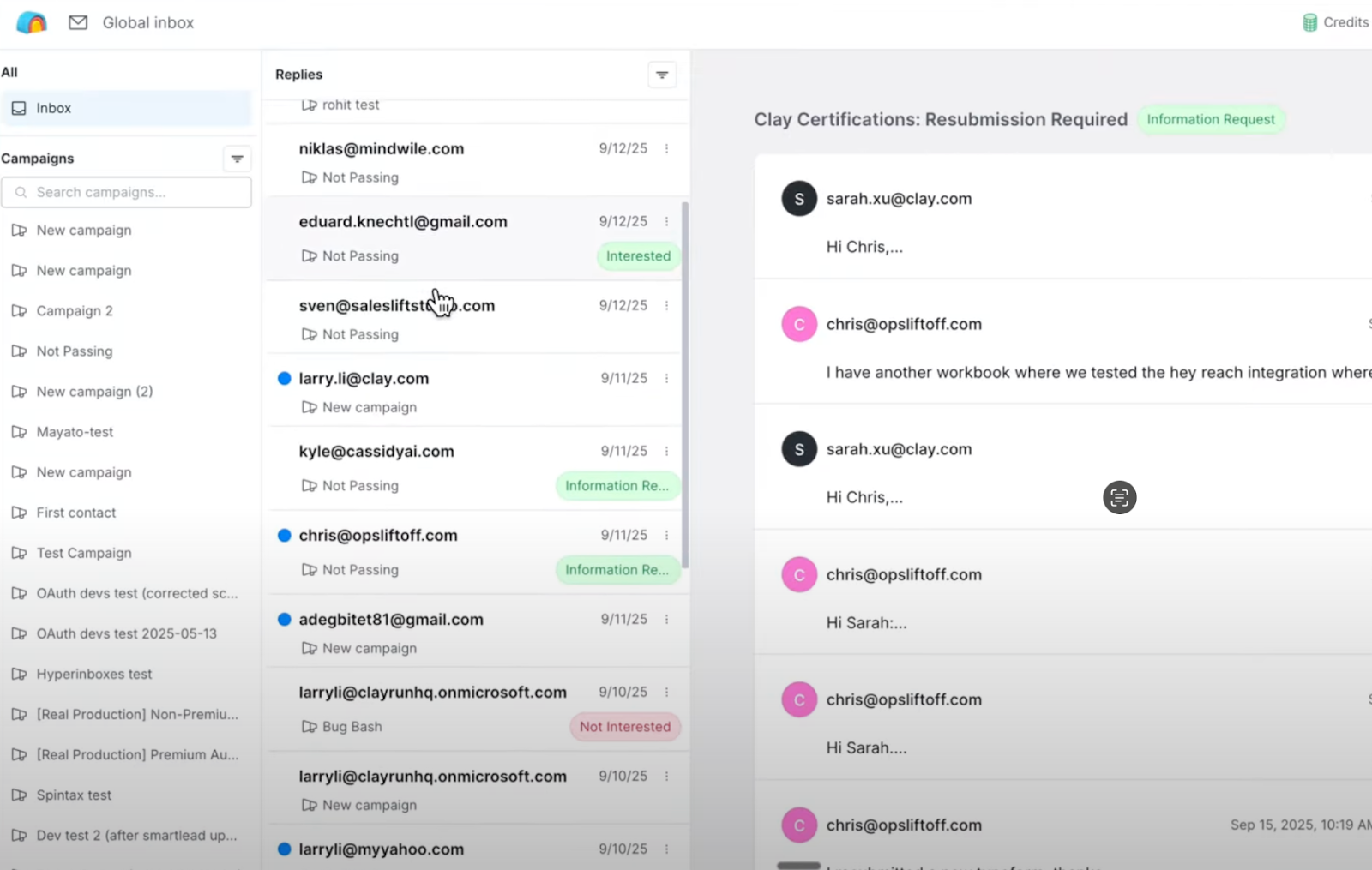Image resolution: width=1372 pixels, height=870 pixels.
Task: Open 'OAuth devs test (corrected sc...' campaign
Action: pos(127,593)
